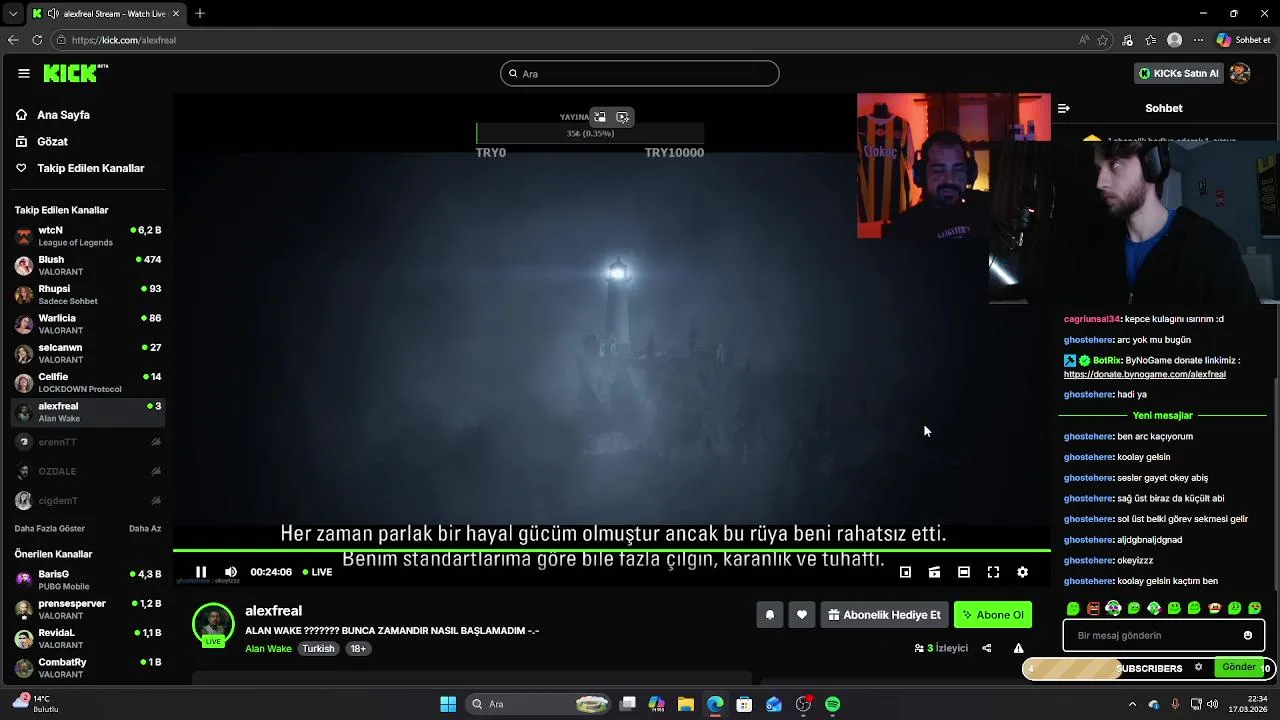Viewport: 1280px width, 720px height.
Task: Open Warlicia channel in sidebar
Action: click(88, 324)
